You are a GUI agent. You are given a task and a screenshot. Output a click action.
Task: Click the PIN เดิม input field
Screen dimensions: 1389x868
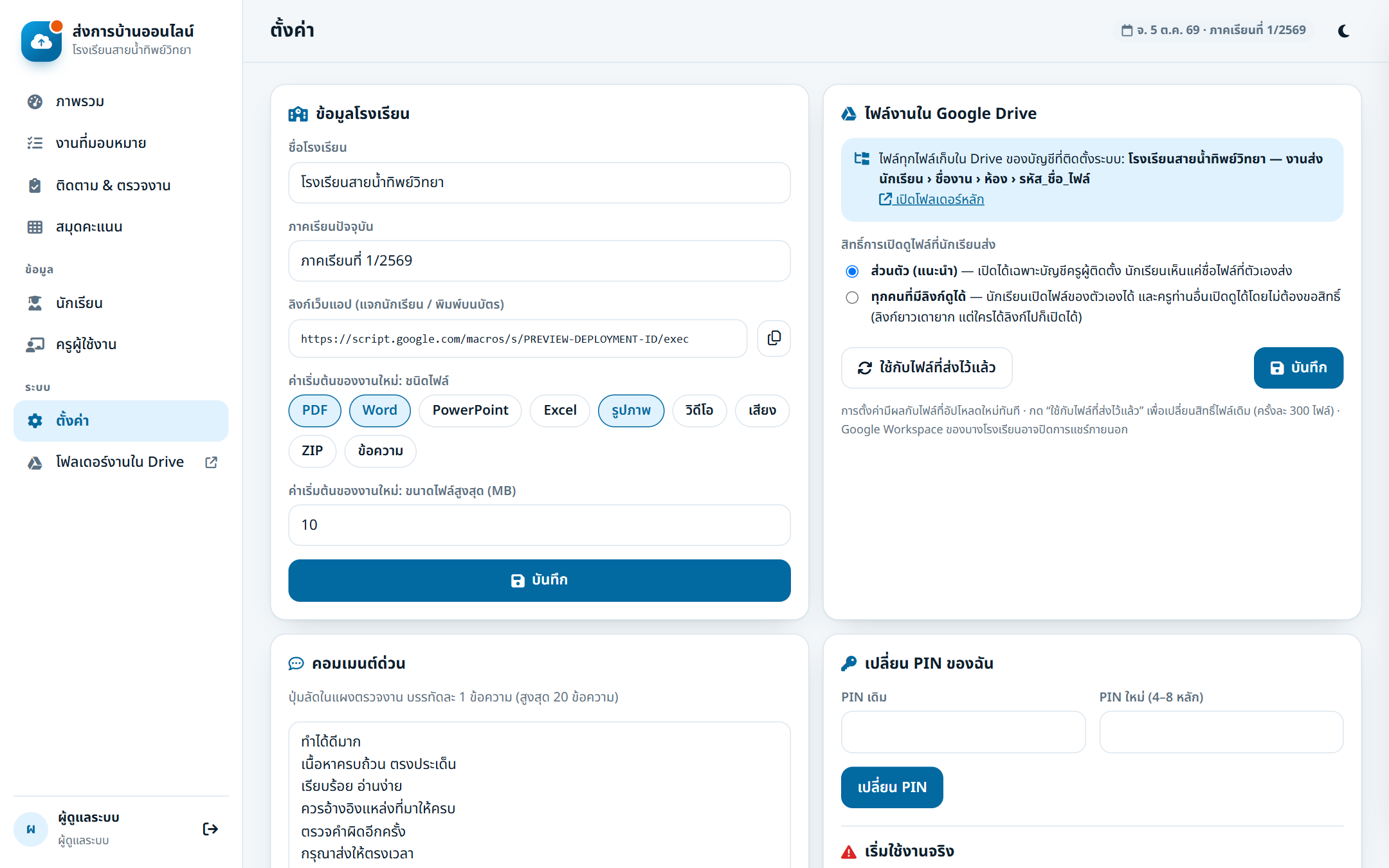[x=963, y=732]
